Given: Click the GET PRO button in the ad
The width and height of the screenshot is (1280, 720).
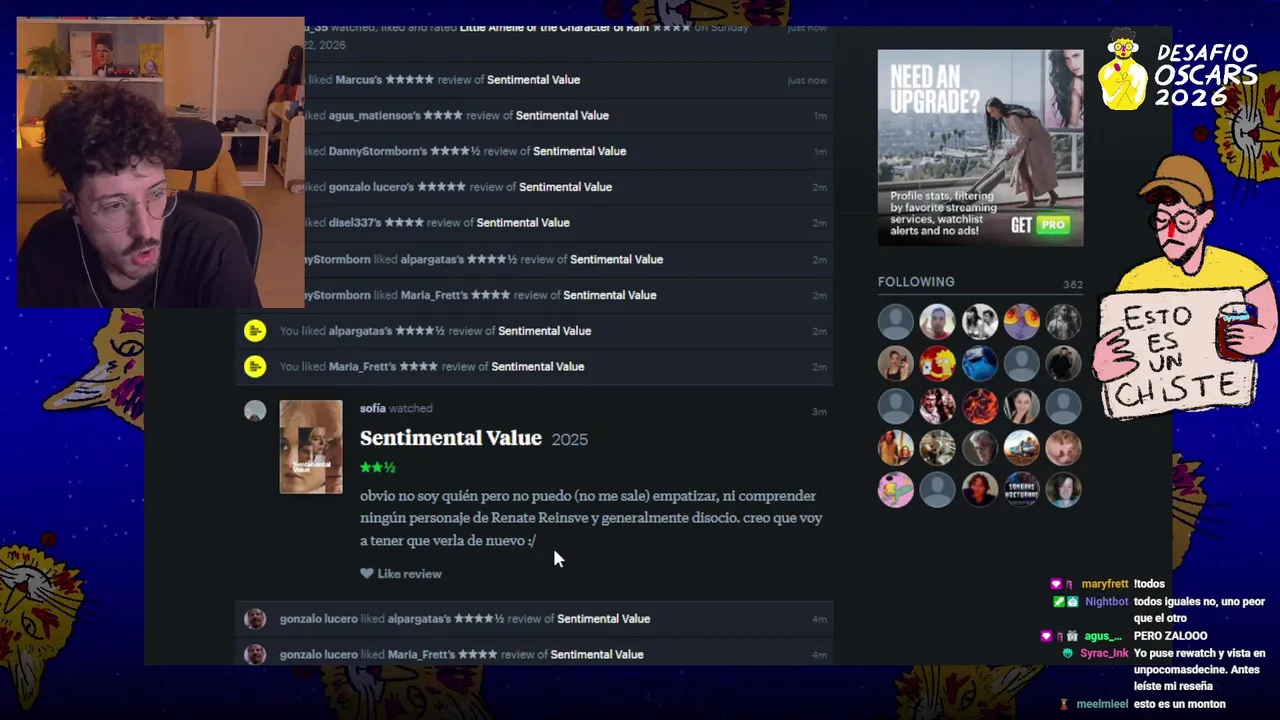Looking at the screenshot, I should 1040,225.
